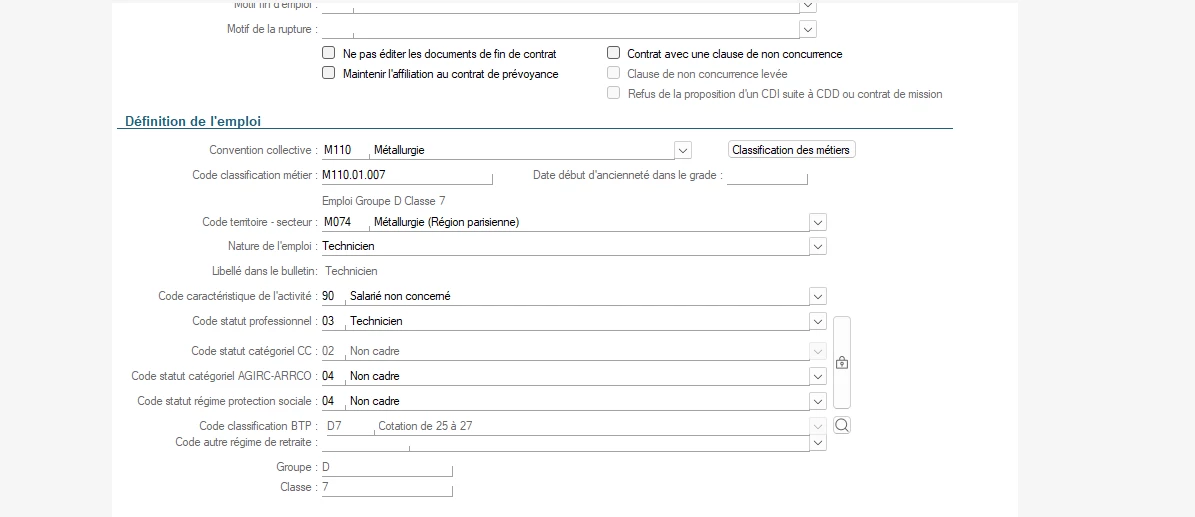Screen dimensions: 1195x517
Task: Click the Date début d'ancienneté field
Action: coord(766,176)
